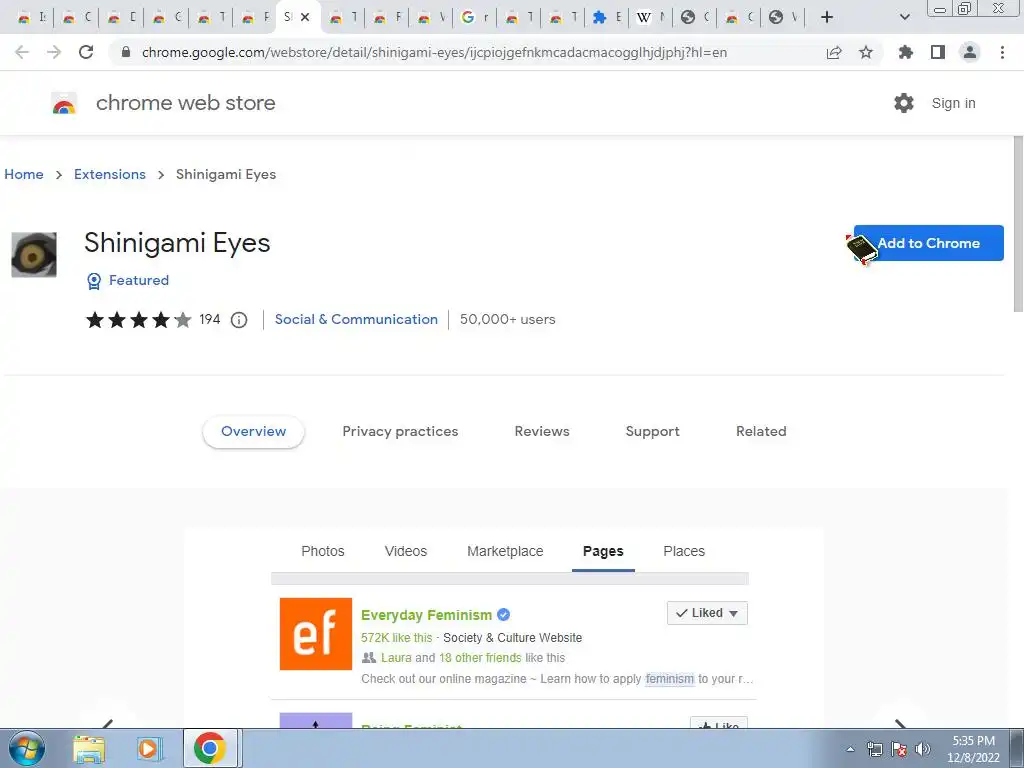Open the Reviews tab

(x=542, y=432)
